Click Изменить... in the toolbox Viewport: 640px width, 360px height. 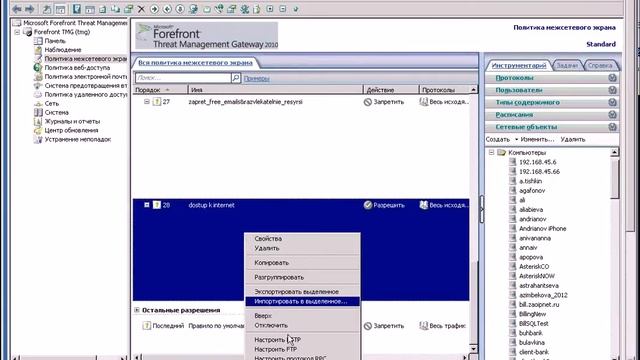click(537, 139)
